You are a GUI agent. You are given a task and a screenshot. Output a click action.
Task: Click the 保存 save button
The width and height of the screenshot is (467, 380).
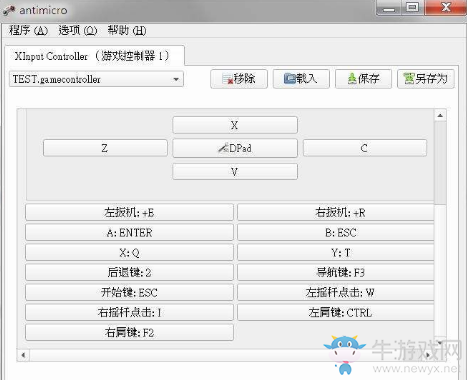[x=363, y=79]
